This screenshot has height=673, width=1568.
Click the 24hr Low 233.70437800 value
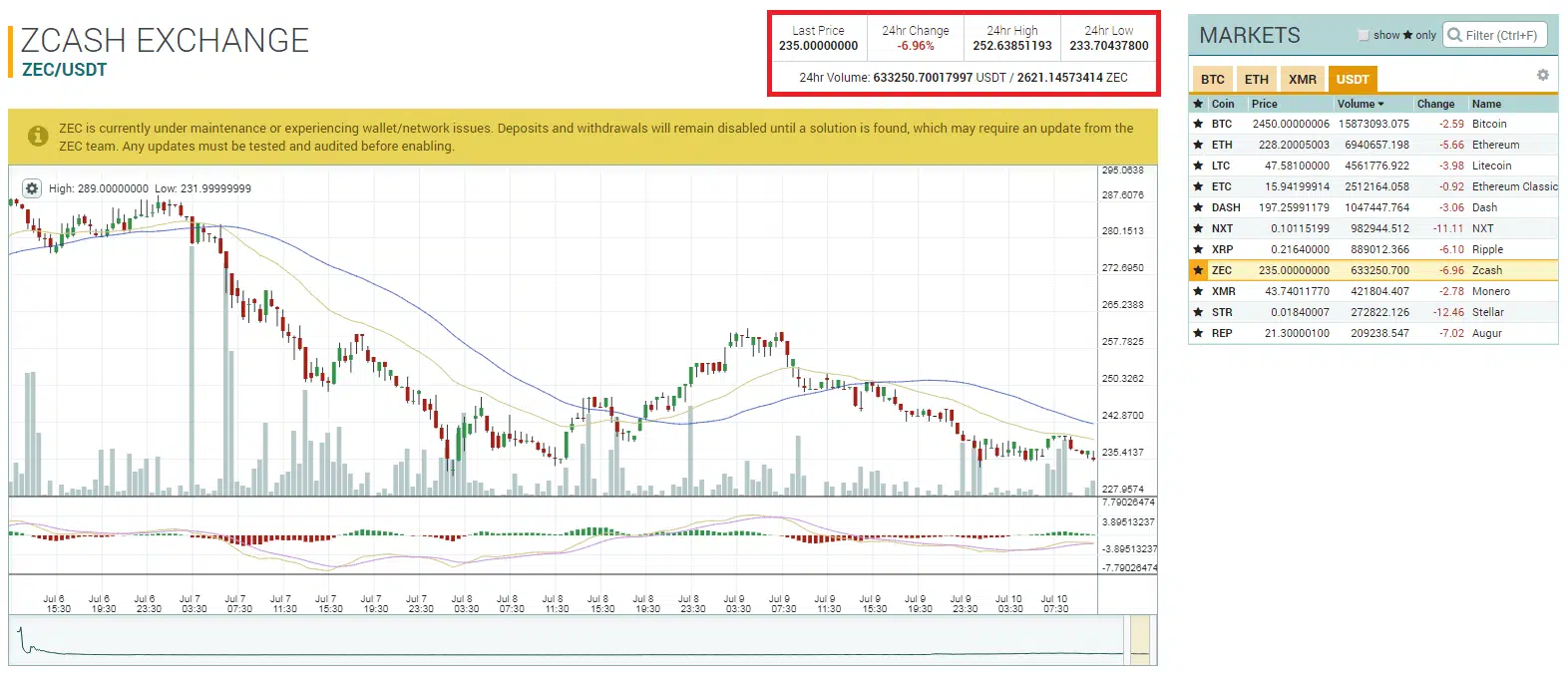[1109, 46]
